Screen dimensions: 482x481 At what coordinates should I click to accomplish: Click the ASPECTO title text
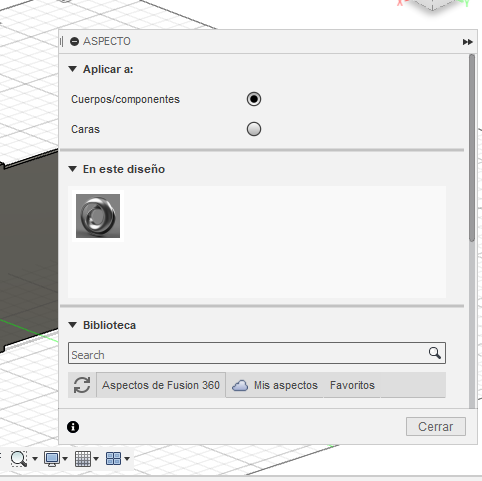pyautogui.click(x=107, y=41)
